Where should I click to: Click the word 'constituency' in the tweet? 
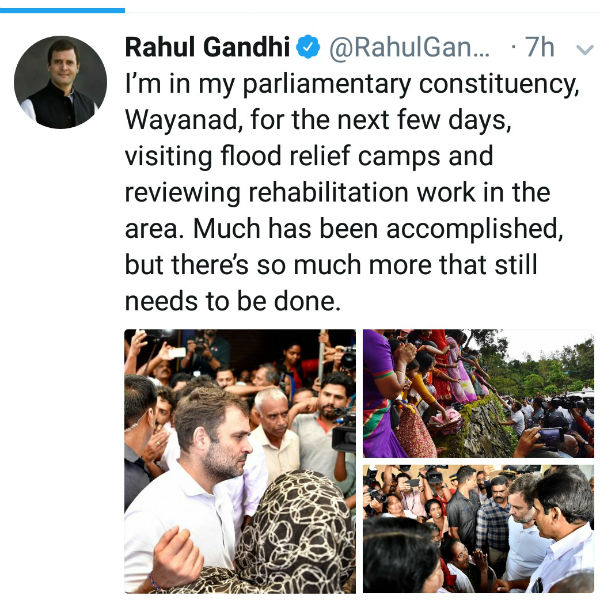click(499, 84)
